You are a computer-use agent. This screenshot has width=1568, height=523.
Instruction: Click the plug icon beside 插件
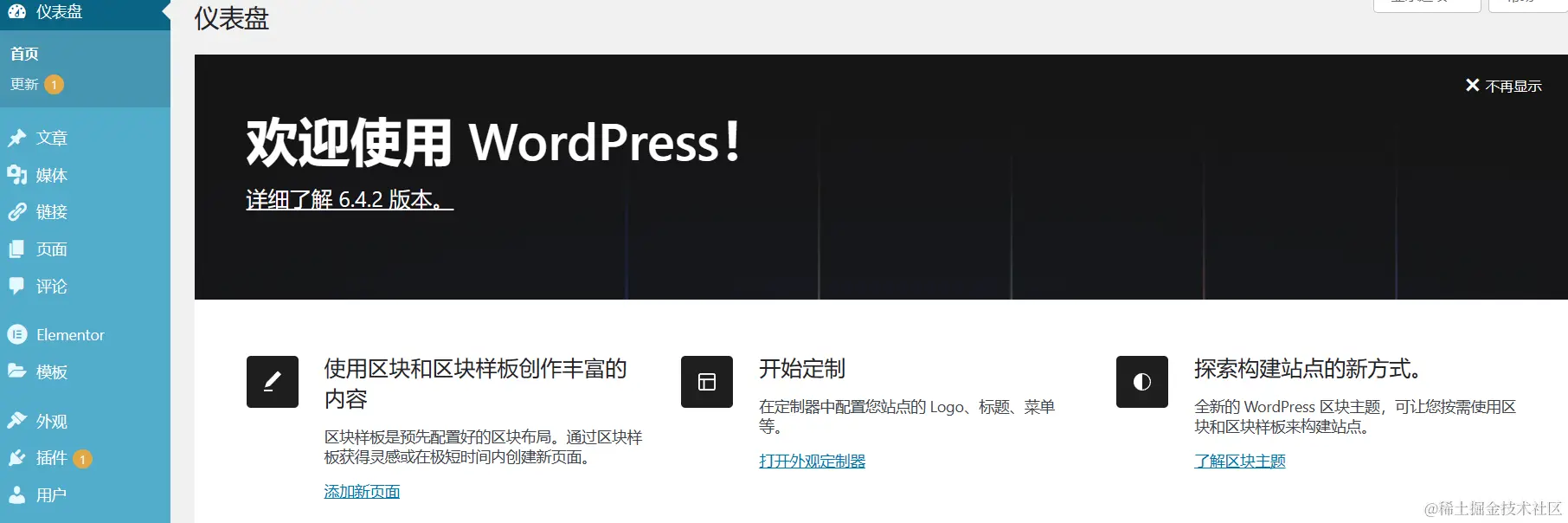click(x=16, y=458)
